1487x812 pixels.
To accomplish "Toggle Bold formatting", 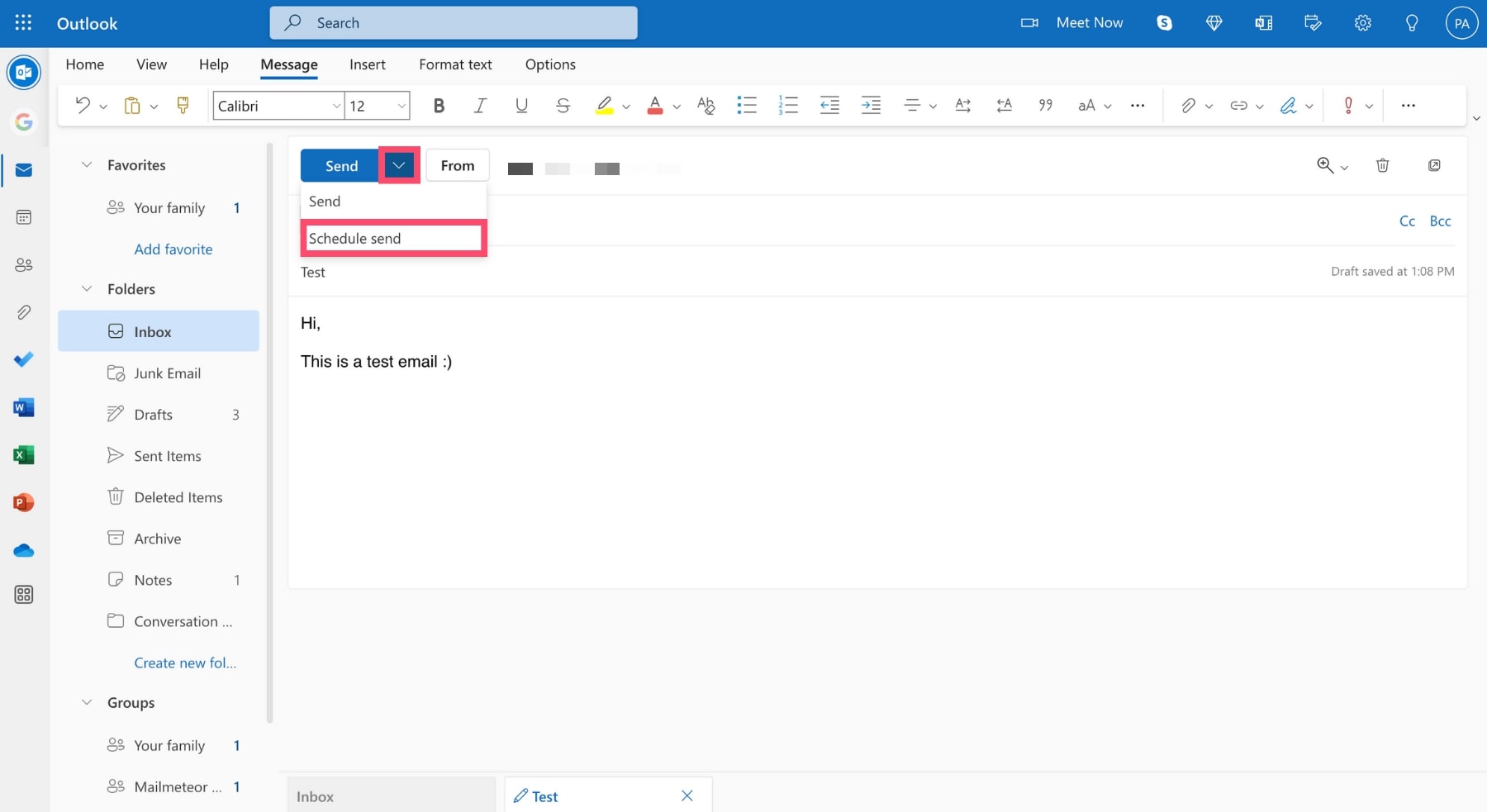I will coord(439,105).
